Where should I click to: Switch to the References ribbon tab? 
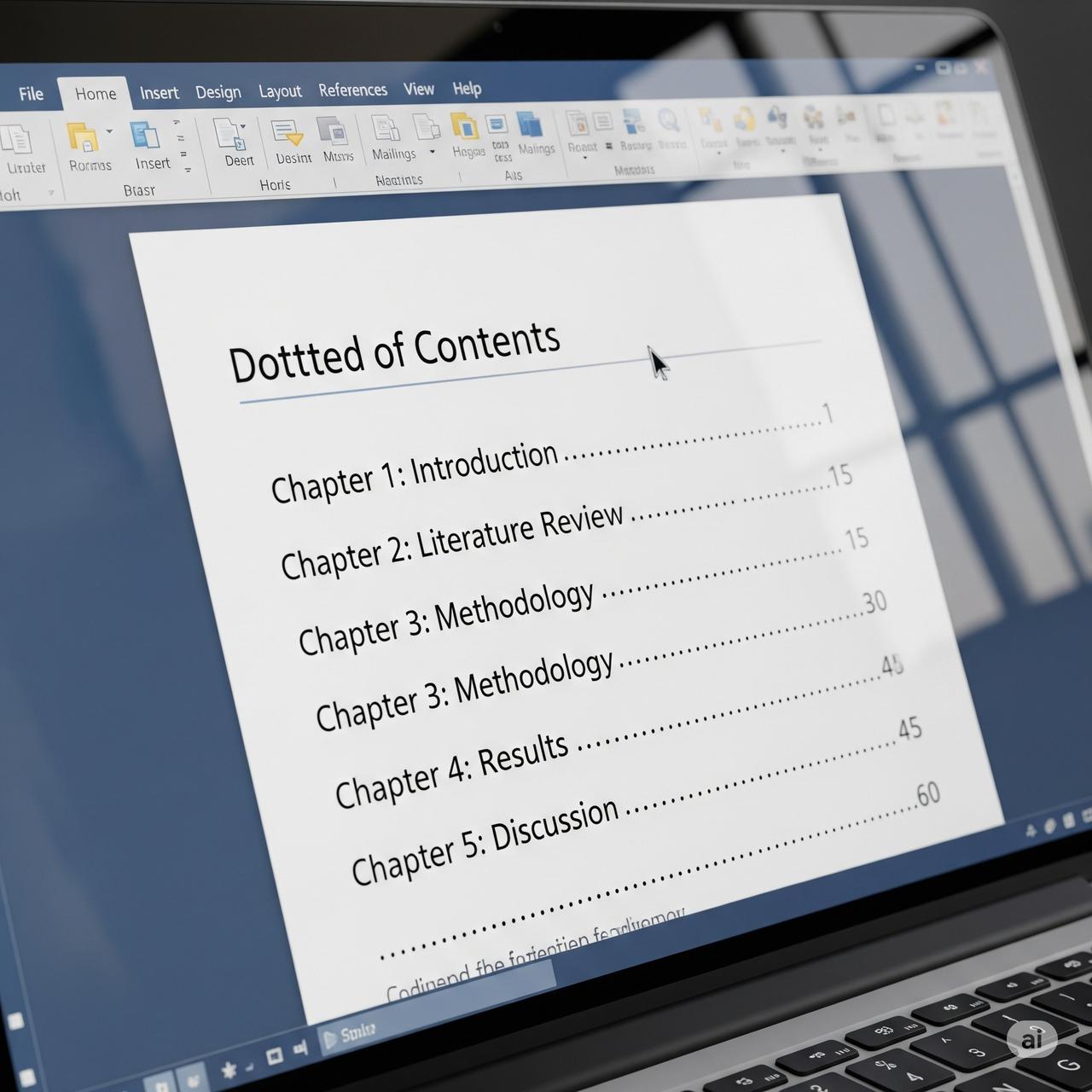click(352, 90)
